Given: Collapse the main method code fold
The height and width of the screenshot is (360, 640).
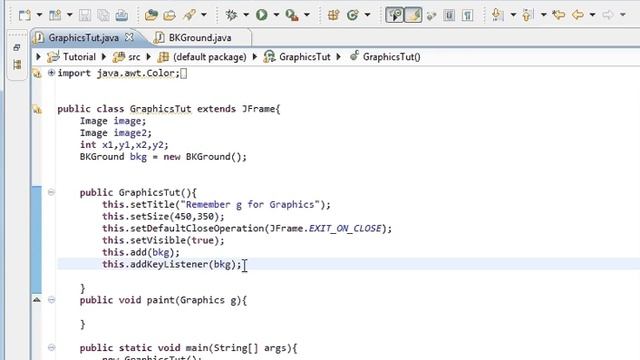Looking at the screenshot, I should pyautogui.click(x=51, y=348).
